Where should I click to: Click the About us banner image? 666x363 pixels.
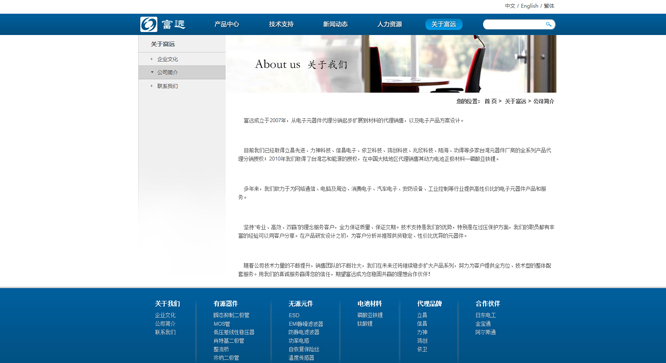[391, 64]
